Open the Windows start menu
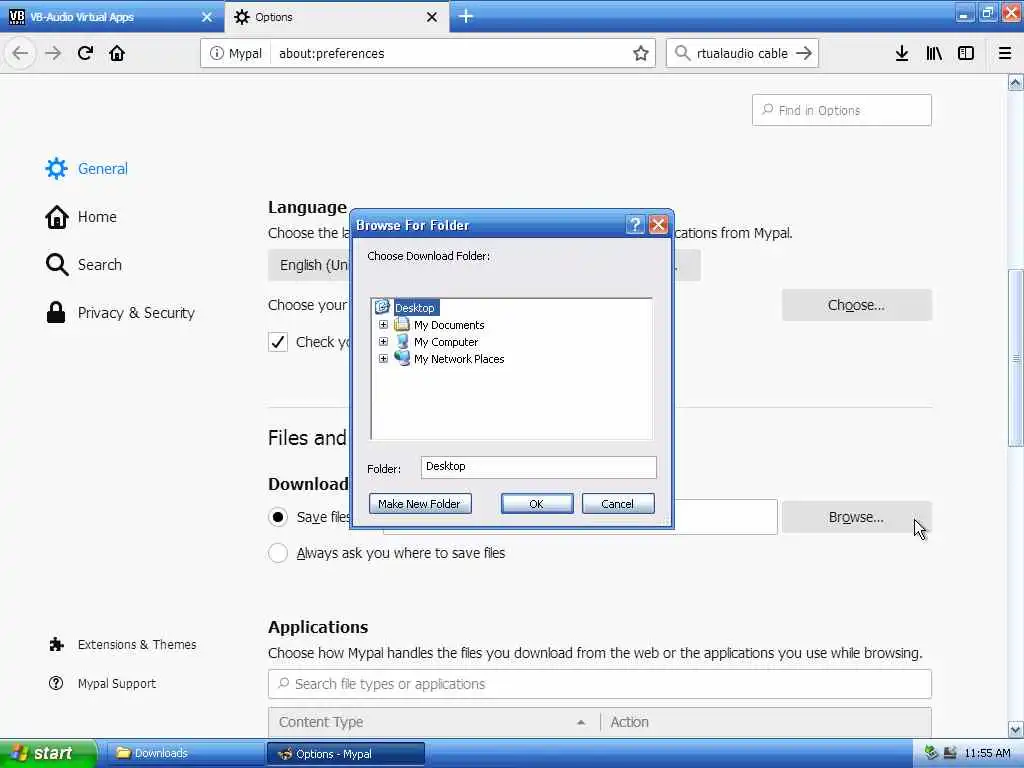 coord(48,753)
